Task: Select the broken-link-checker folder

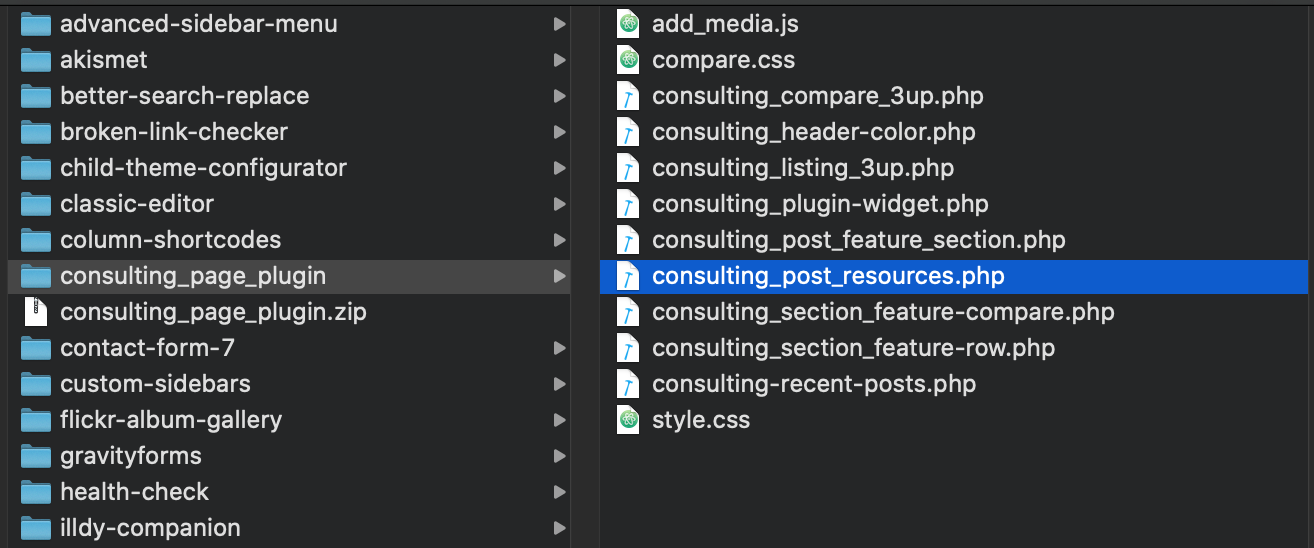Action: 173,132
